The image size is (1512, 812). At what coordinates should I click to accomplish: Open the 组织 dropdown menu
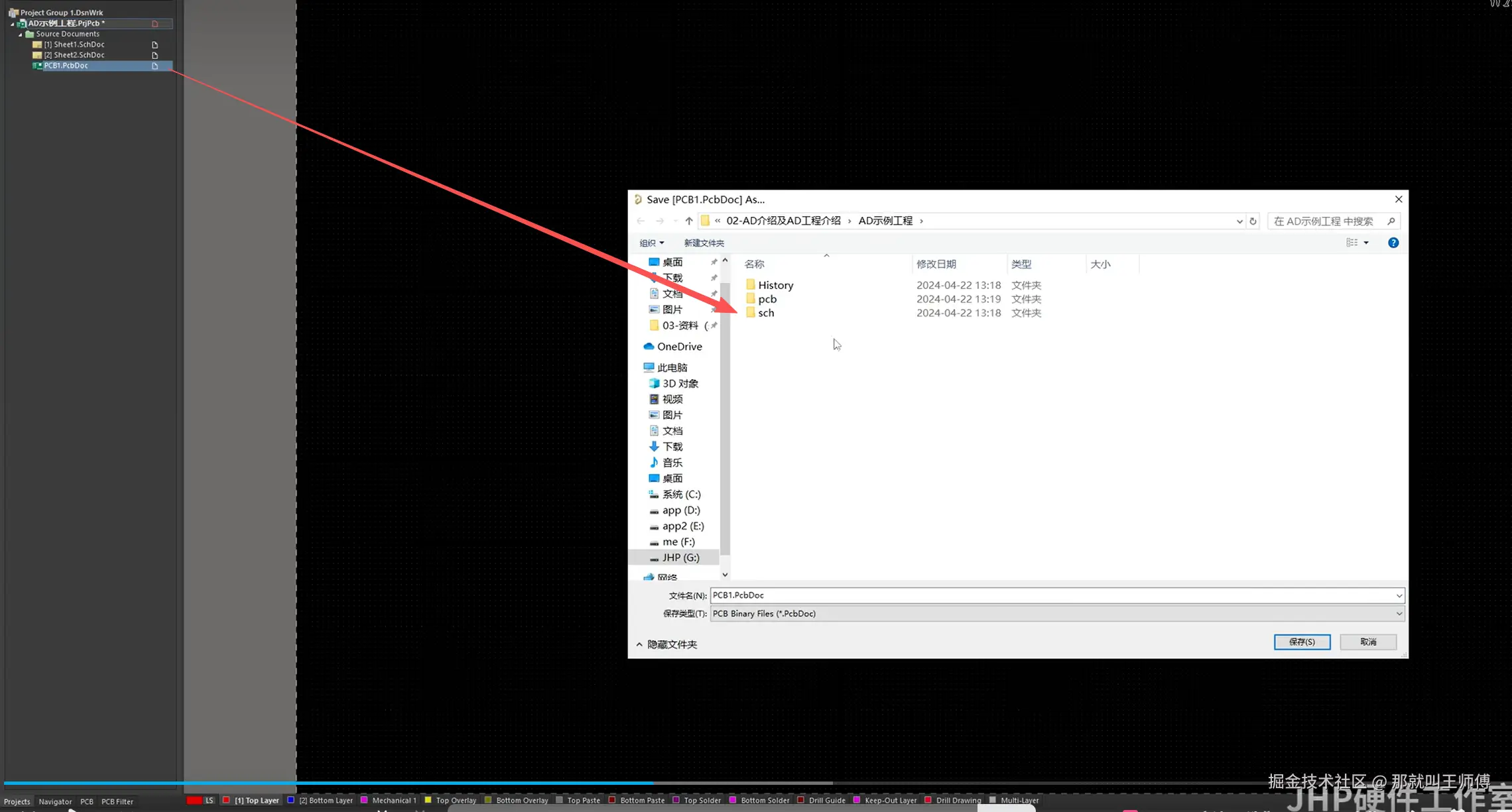point(651,243)
